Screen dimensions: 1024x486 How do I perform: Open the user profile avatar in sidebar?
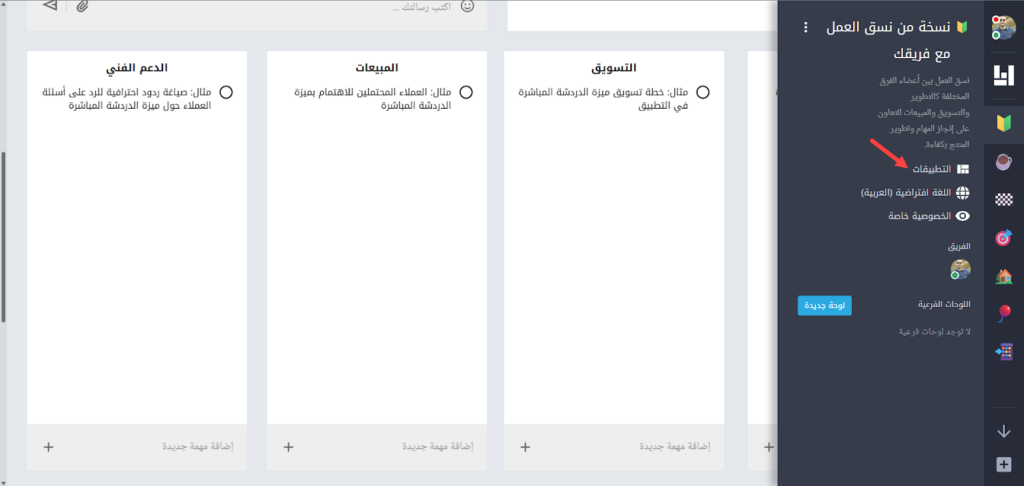[x=1003, y=27]
